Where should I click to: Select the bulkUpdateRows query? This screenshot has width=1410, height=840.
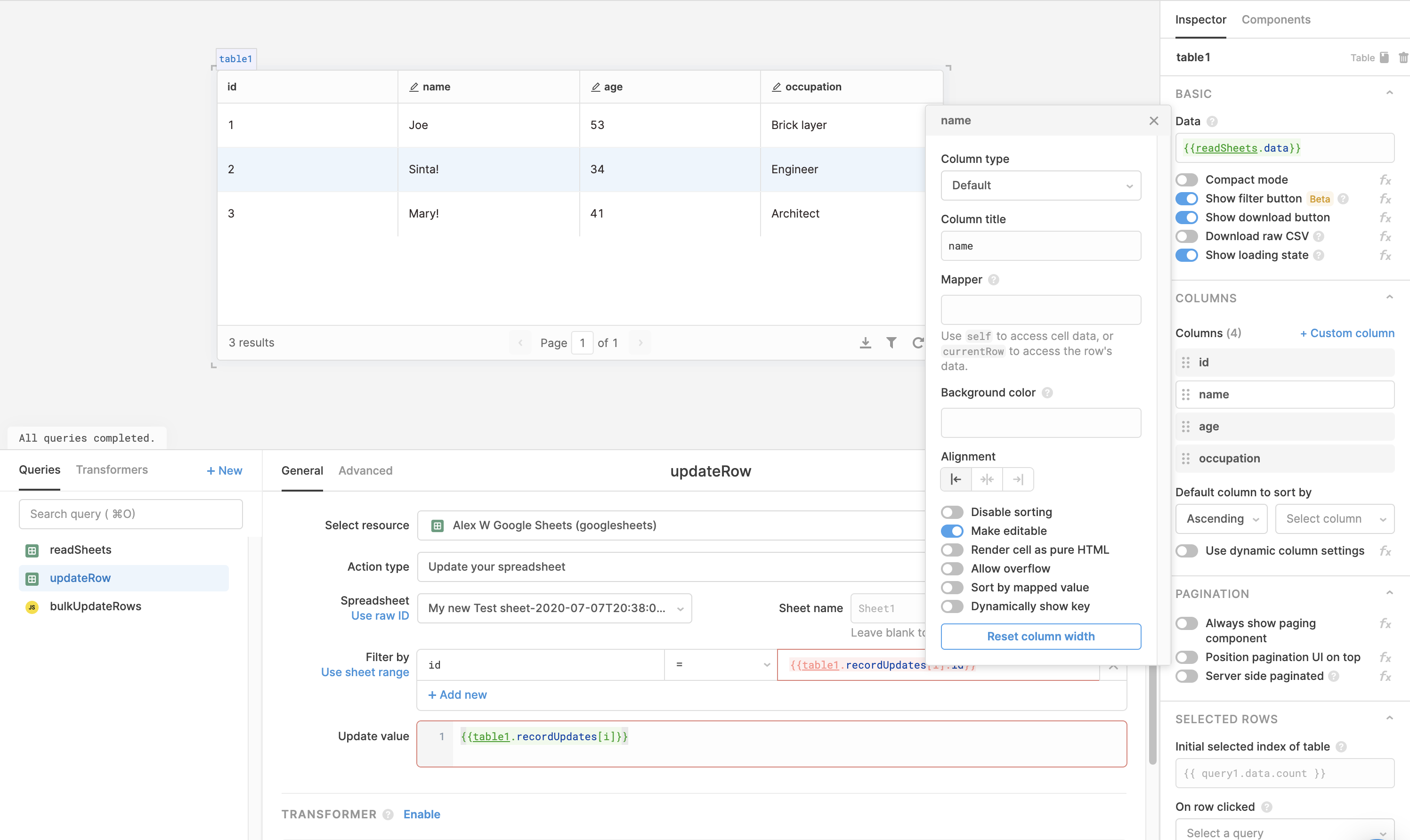[x=123, y=607]
